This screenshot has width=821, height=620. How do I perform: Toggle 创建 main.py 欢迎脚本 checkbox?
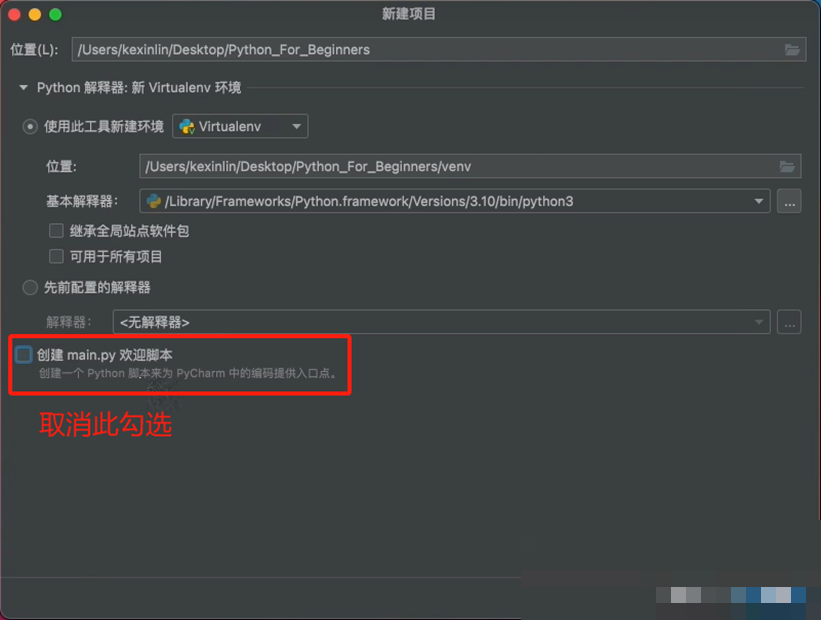pyautogui.click(x=24, y=355)
